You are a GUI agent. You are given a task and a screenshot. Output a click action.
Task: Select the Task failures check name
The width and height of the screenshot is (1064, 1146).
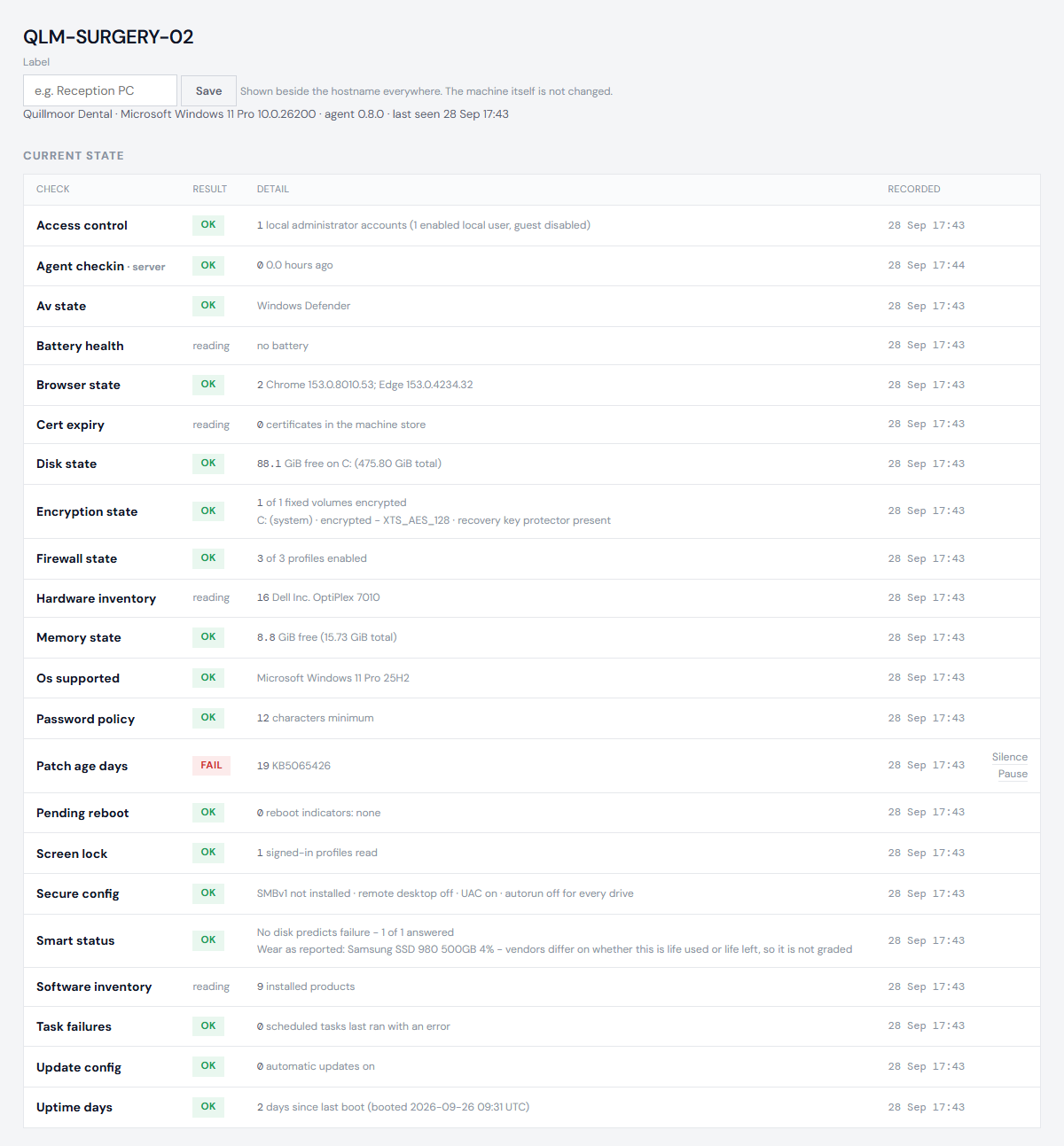tap(74, 1026)
